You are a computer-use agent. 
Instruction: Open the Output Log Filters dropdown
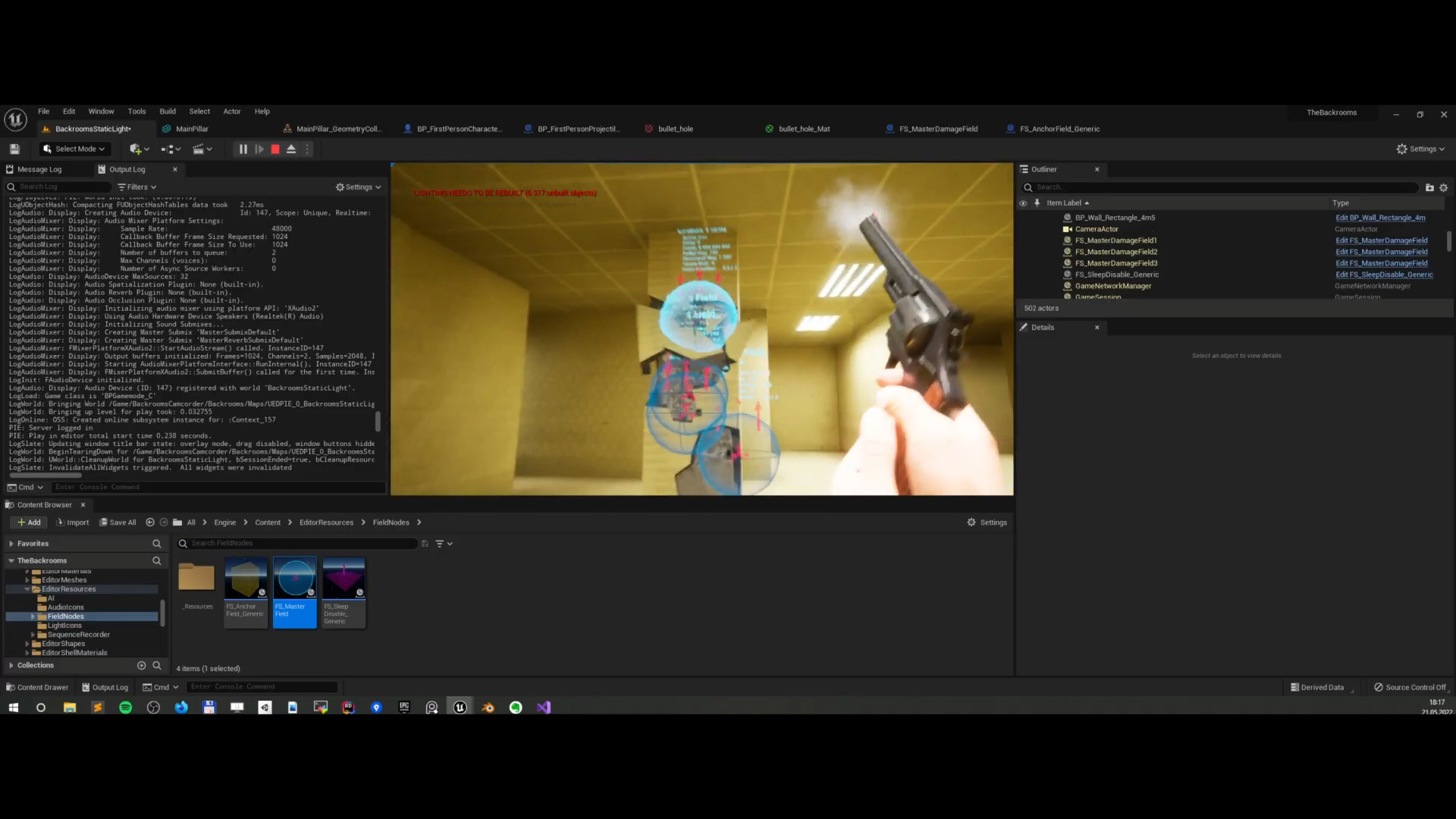tap(137, 187)
